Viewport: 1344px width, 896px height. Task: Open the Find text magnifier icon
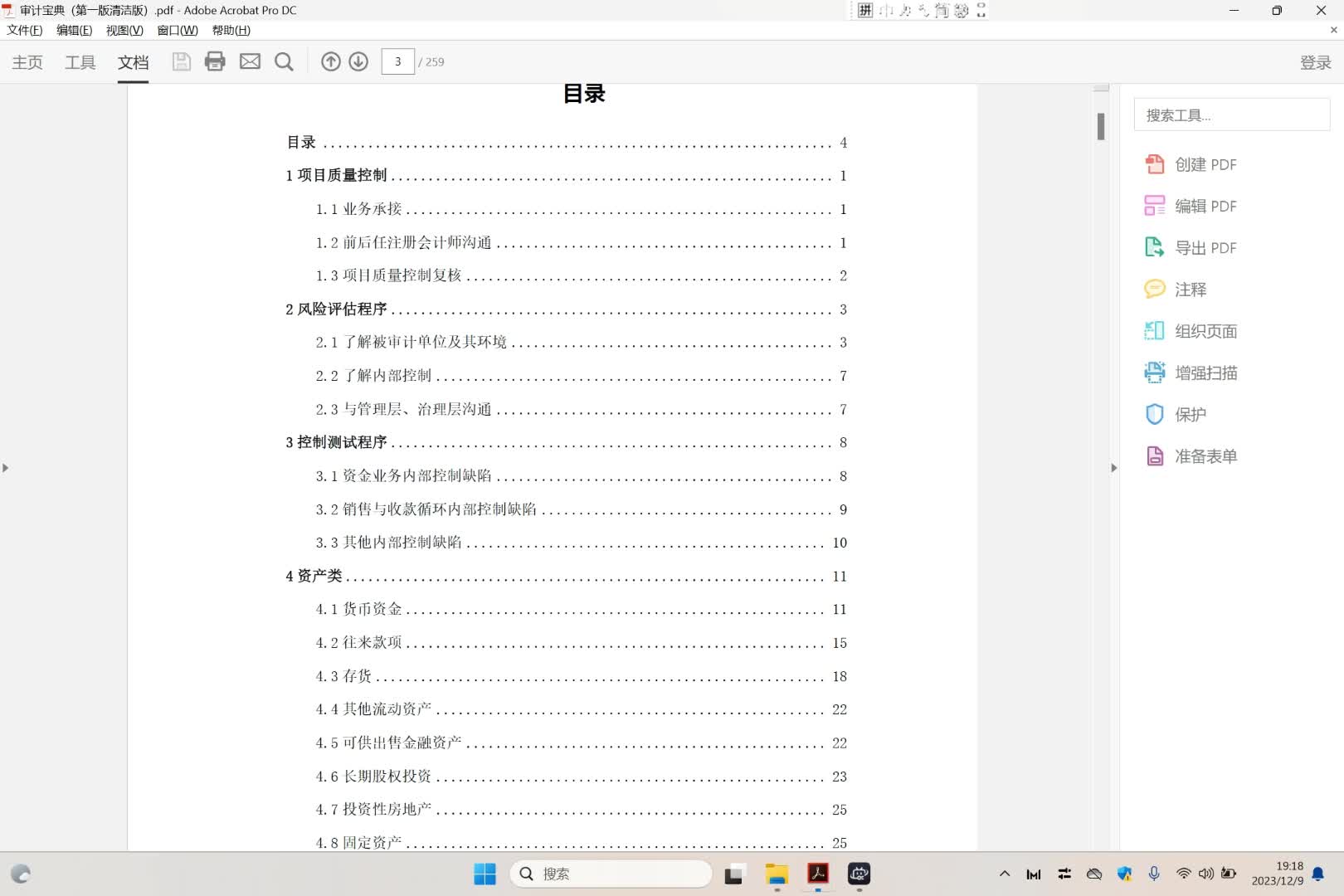284,61
